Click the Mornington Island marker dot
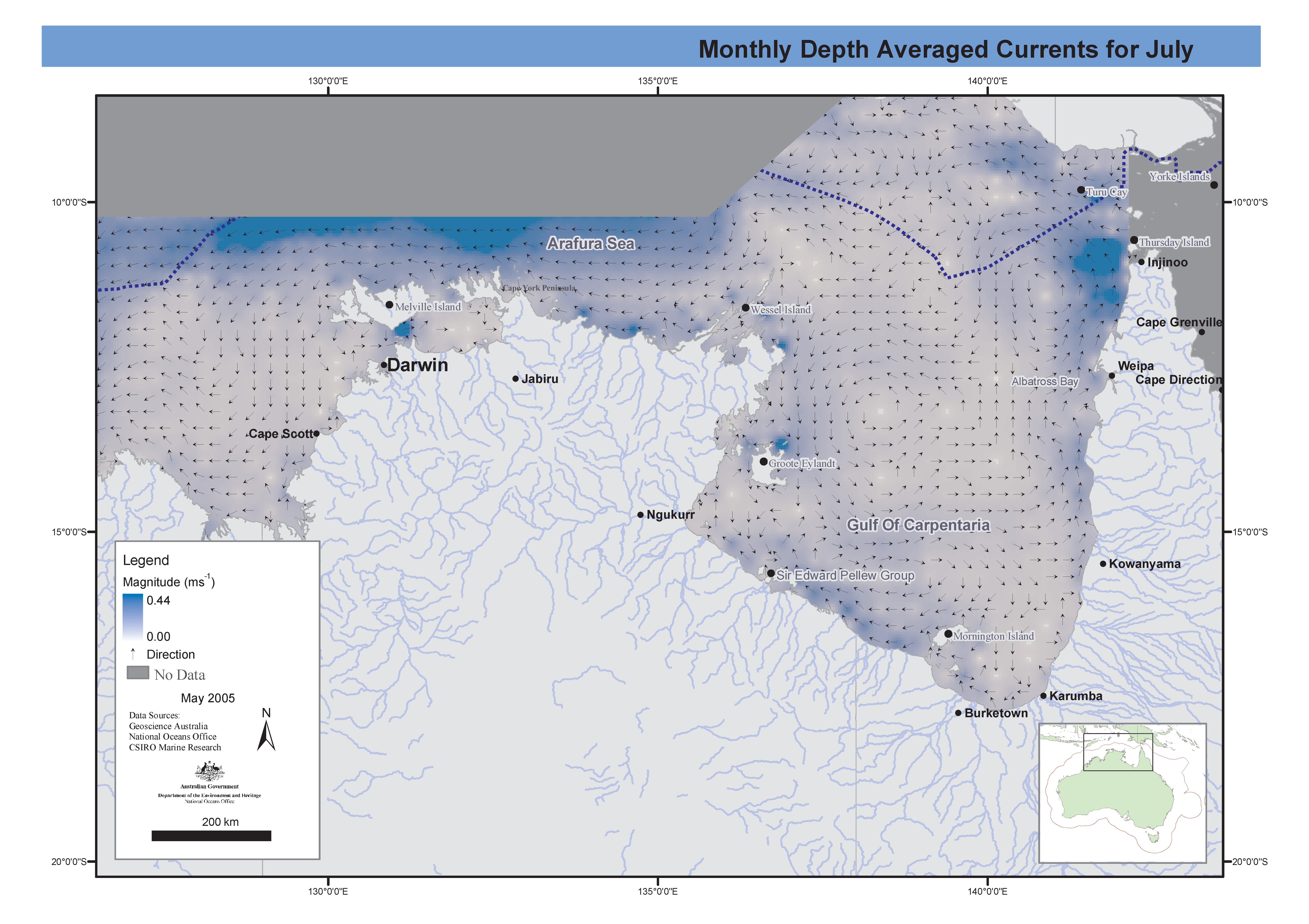The height and width of the screenshot is (924, 1309). coord(948,634)
